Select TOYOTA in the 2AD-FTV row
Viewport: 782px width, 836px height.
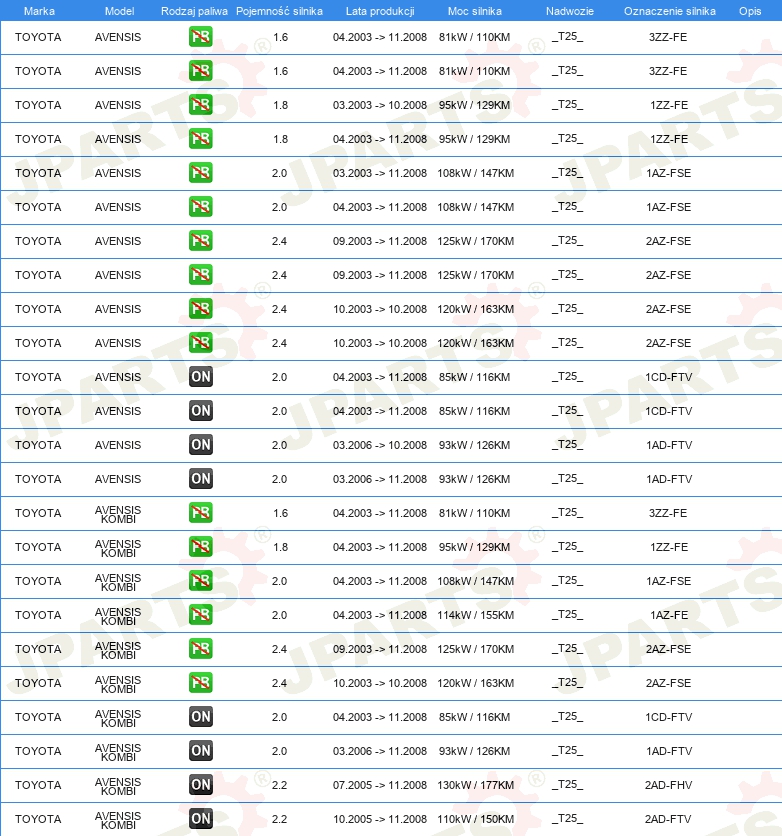click(38, 819)
